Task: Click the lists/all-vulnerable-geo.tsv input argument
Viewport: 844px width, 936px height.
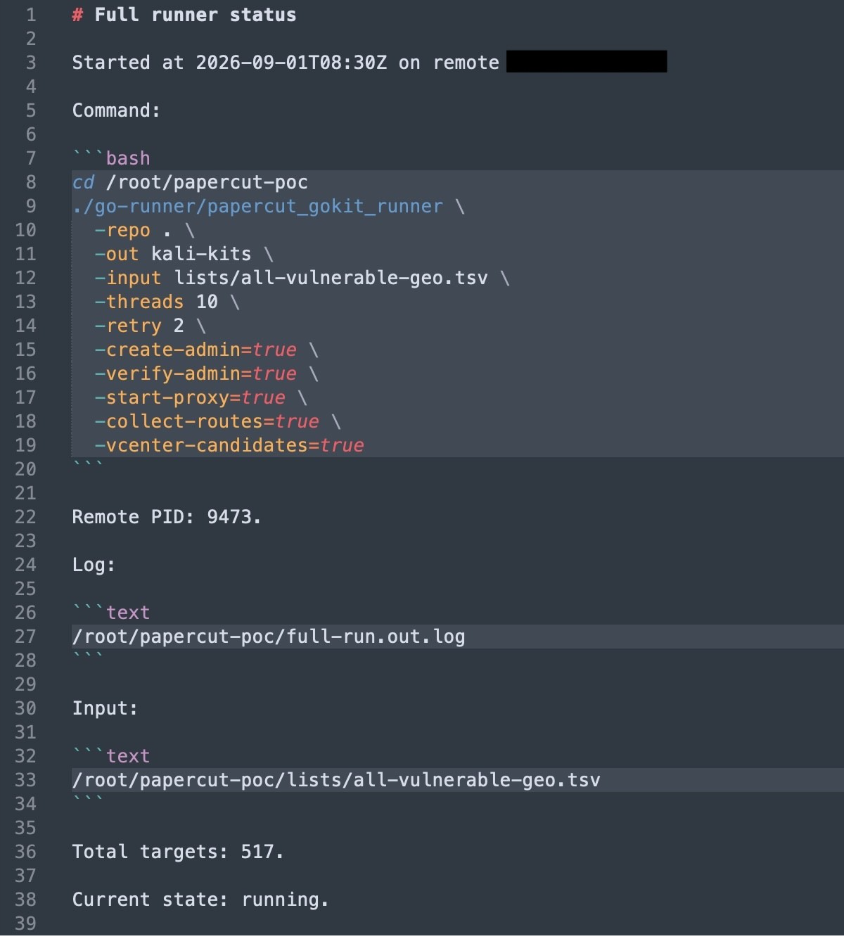Action: pos(331,278)
